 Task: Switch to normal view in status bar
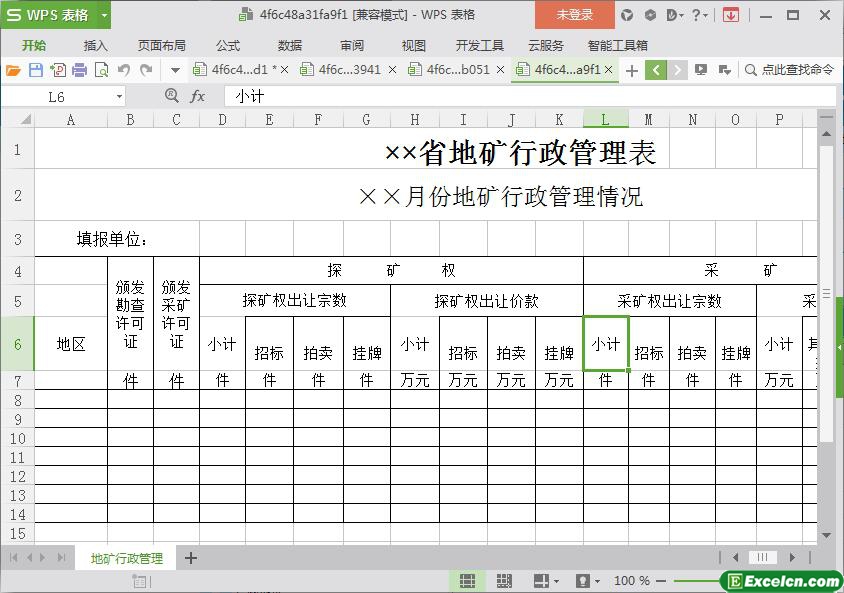point(467,581)
